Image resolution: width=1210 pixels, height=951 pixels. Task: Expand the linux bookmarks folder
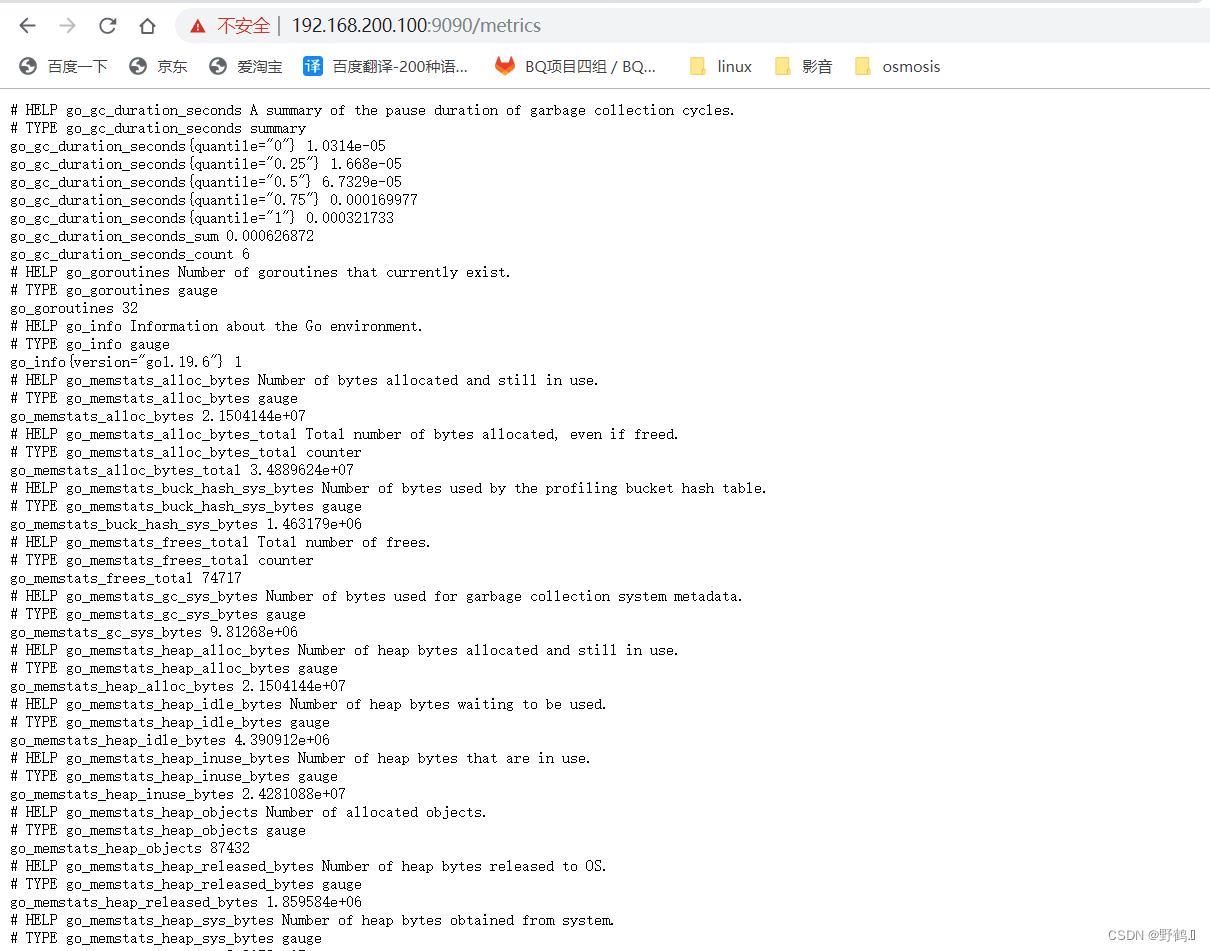720,66
